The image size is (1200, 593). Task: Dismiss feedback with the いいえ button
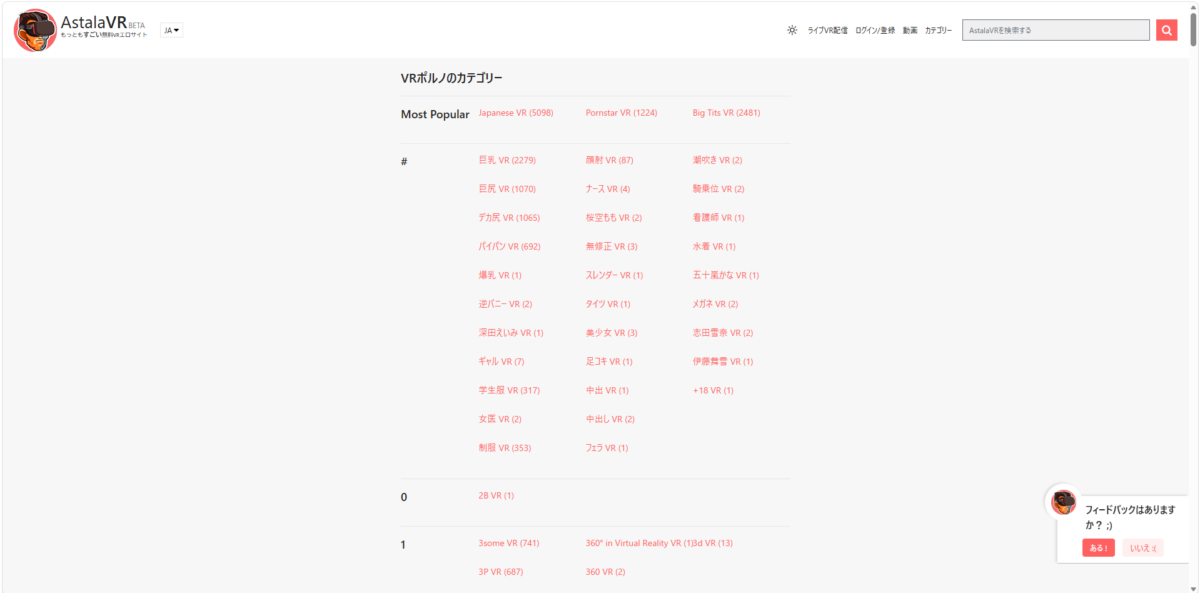pos(1143,548)
